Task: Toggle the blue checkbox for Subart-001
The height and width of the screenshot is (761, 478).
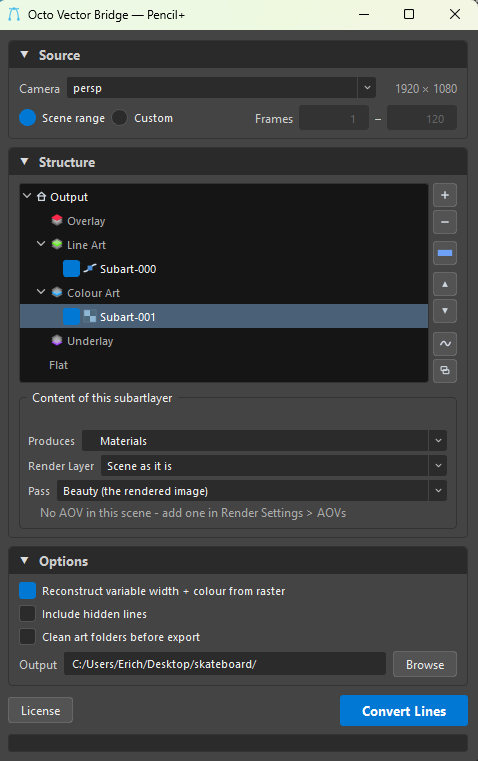Action: point(71,316)
